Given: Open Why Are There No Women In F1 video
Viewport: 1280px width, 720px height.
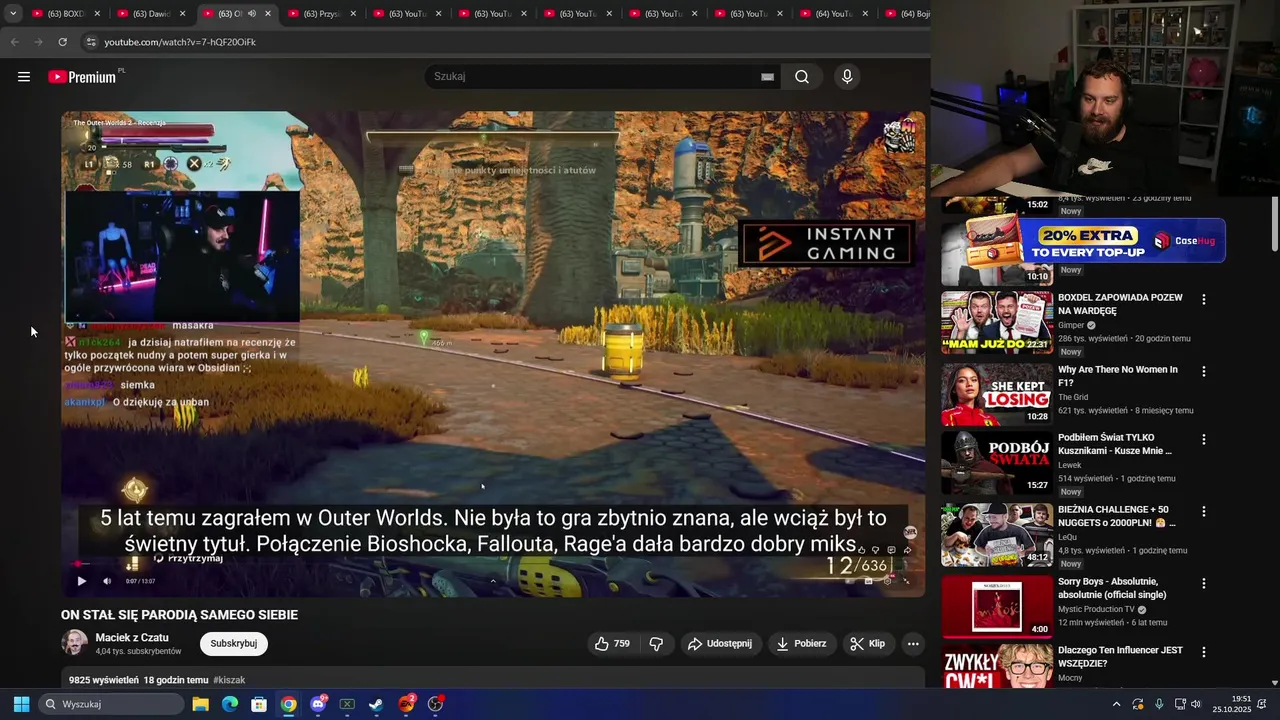Looking at the screenshot, I should [x=997, y=394].
